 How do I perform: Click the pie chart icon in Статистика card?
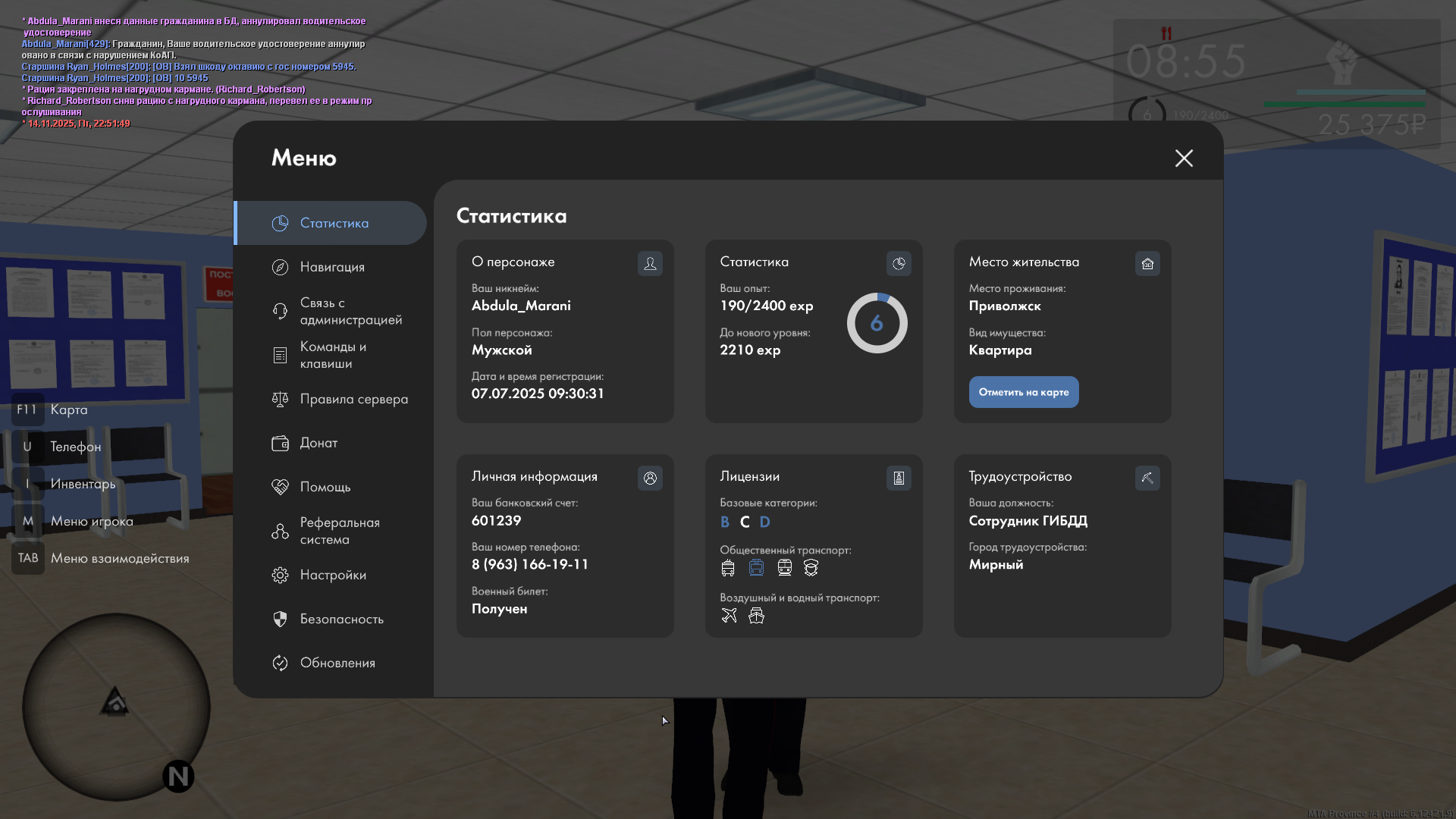tap(899, 263)
